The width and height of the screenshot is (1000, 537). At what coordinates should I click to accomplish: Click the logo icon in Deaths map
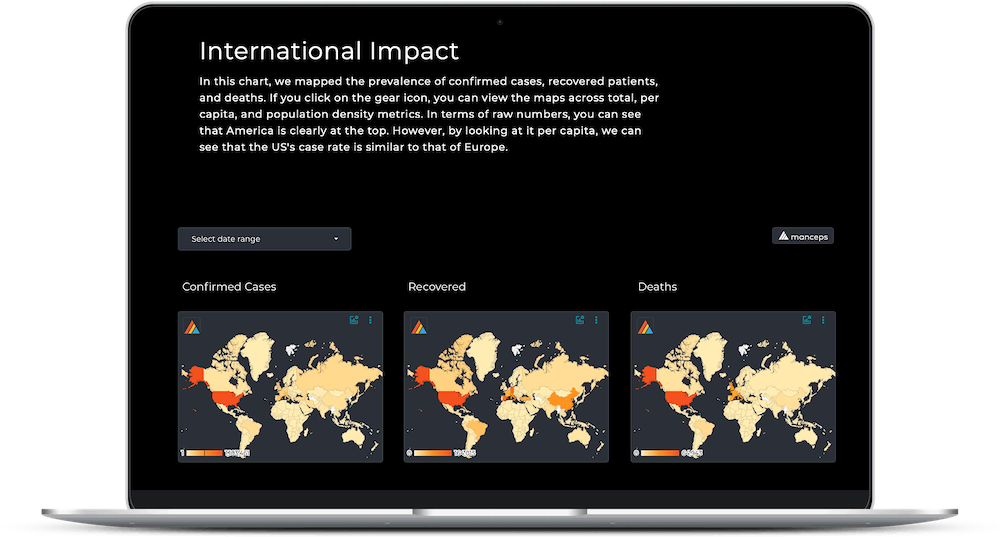click(x=645, y=326)
